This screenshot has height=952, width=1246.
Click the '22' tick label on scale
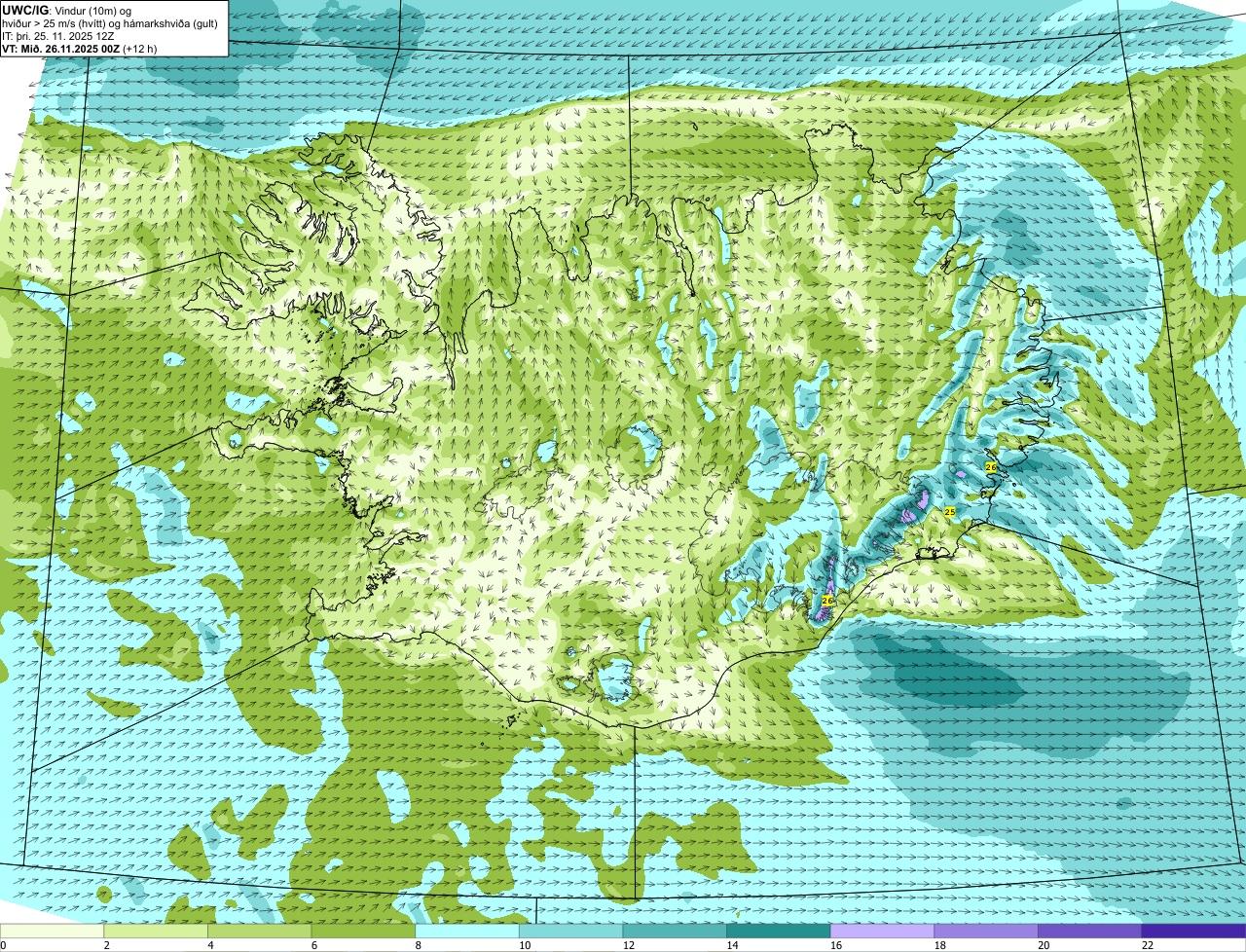point(1148,945)
